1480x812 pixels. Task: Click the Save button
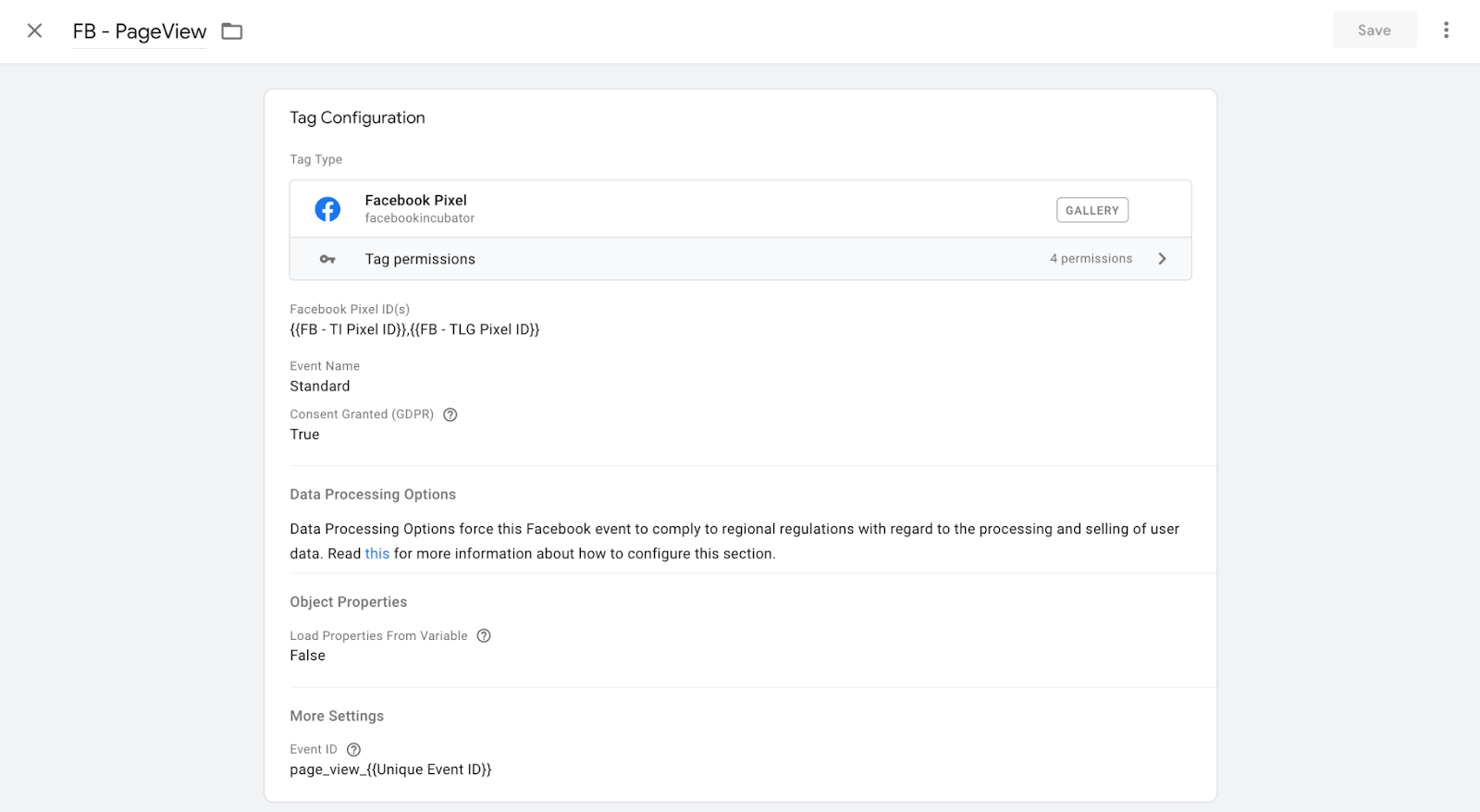[1374, 31]
